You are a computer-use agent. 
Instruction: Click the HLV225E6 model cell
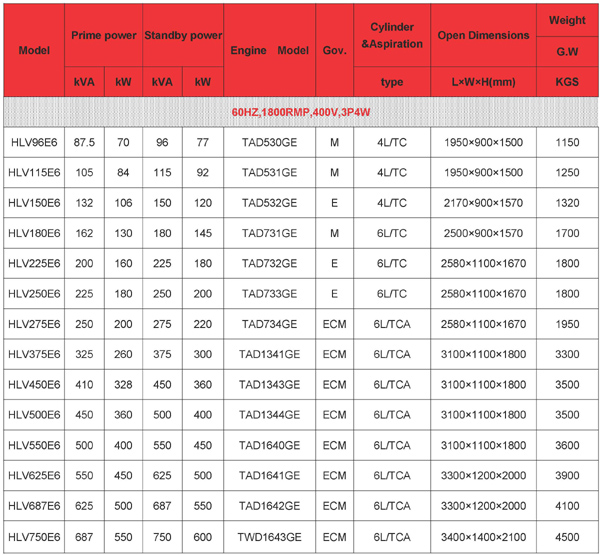coord(34,263)
